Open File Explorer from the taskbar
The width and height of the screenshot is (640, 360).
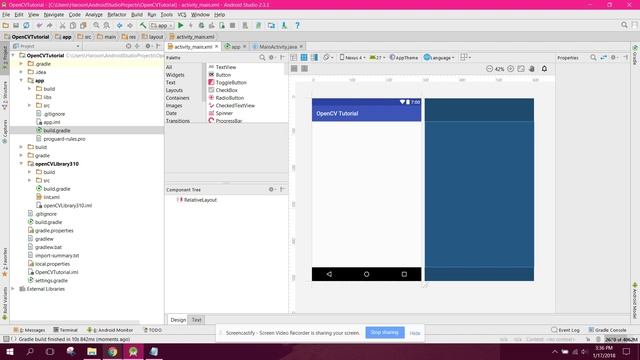[x=92, y=351]
